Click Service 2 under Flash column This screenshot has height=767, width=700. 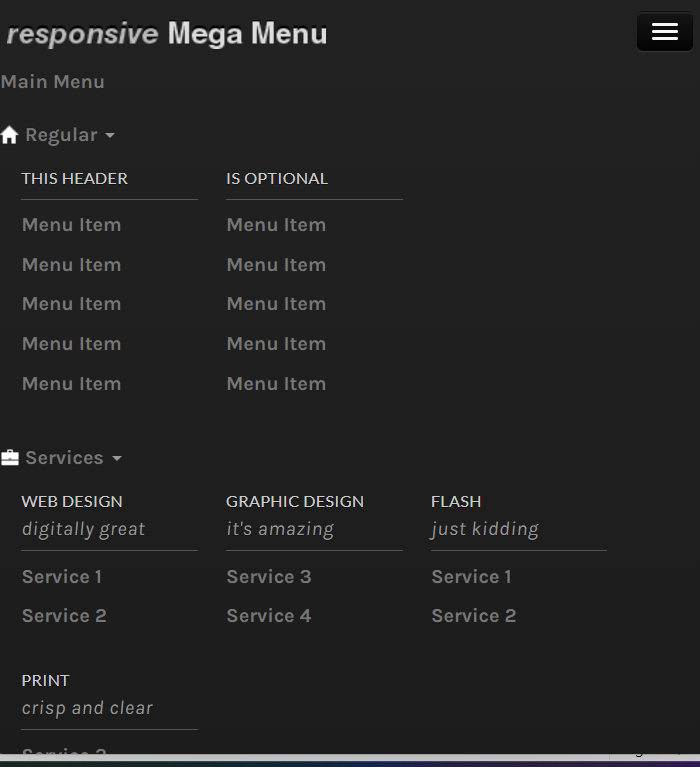pyautogui.click(x=473, y=616)
